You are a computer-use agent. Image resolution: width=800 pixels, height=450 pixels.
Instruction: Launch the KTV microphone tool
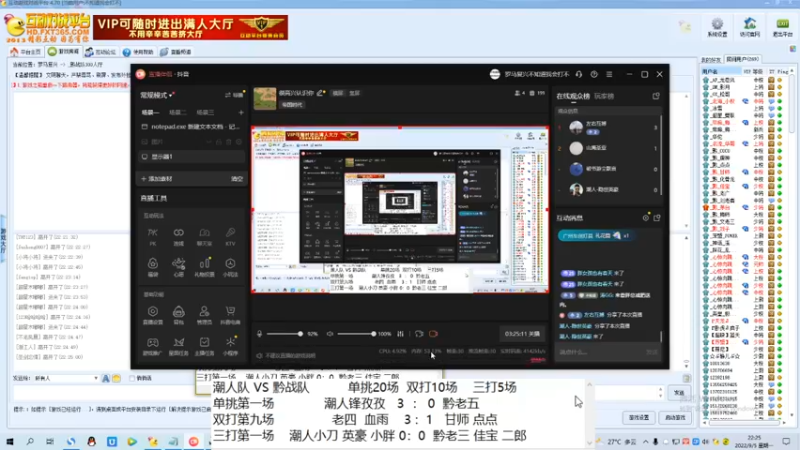[230, 237]
